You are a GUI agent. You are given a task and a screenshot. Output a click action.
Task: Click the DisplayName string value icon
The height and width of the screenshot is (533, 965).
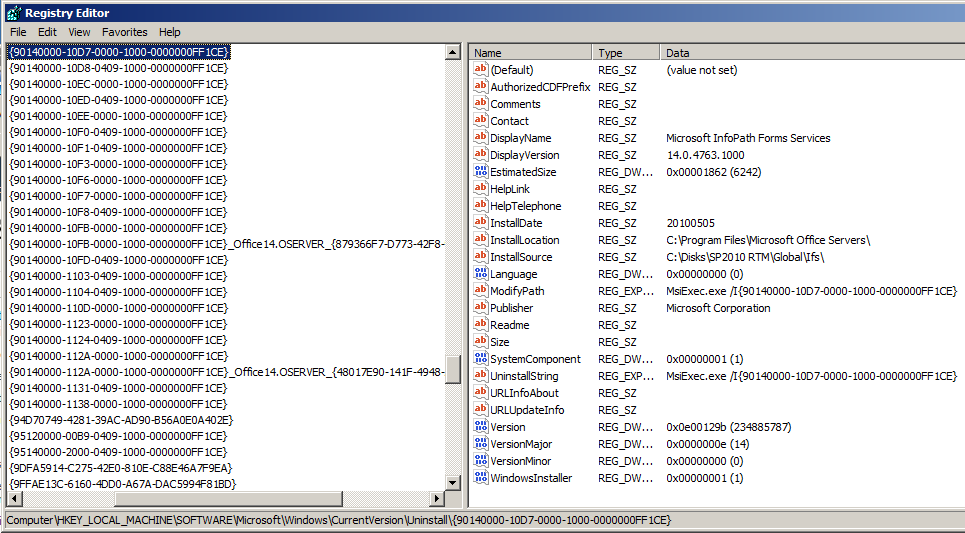coord(480,138)
